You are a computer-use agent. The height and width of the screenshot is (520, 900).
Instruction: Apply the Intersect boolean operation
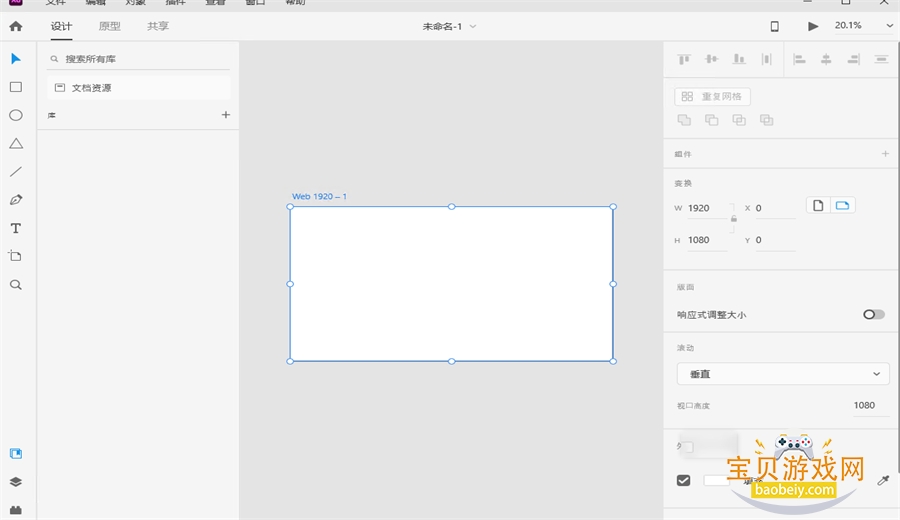point(739,120)
